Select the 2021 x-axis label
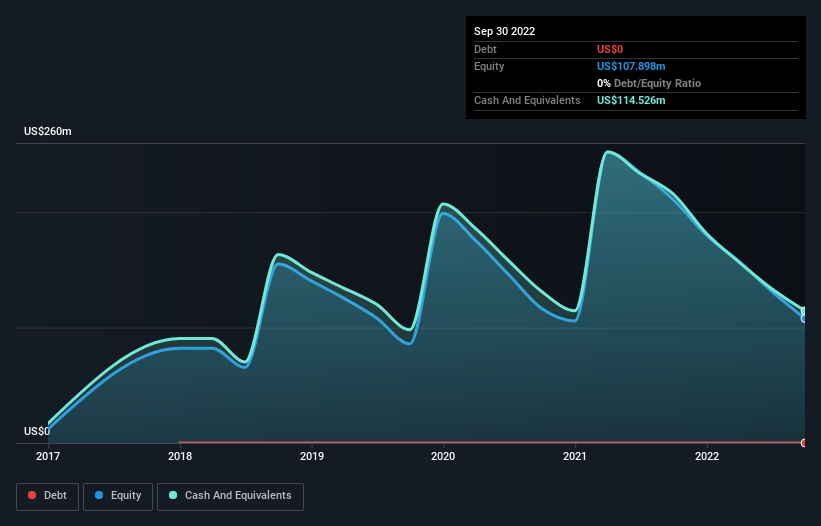 575,456
